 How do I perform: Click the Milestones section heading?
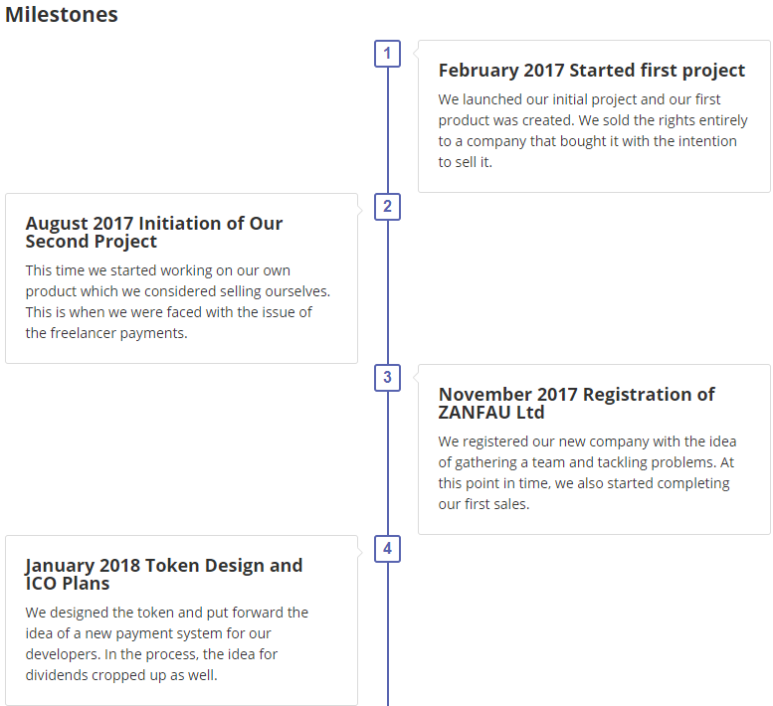tap(62, 14)
